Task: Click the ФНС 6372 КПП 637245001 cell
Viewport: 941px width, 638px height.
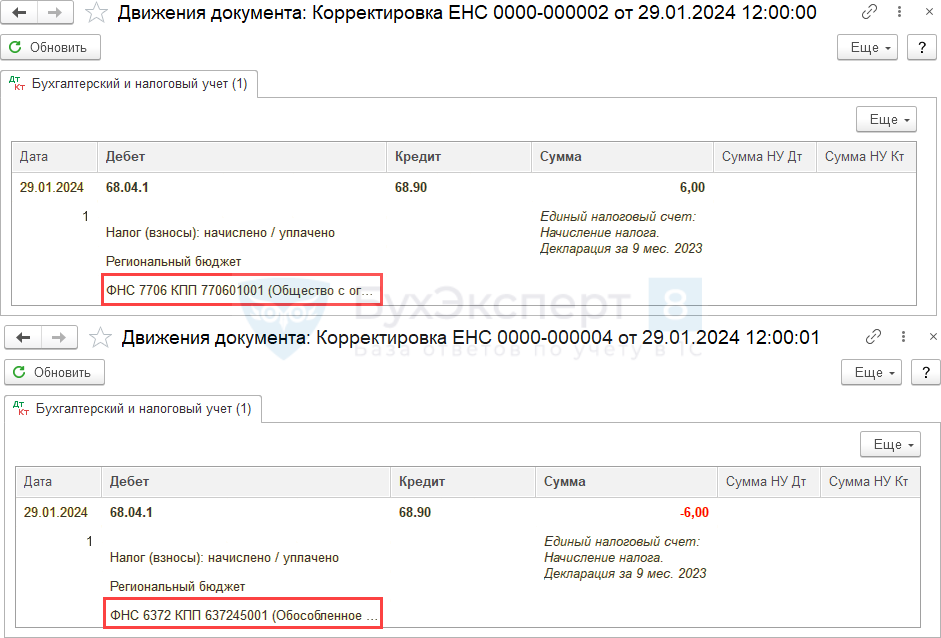Action: click(244, 615)
